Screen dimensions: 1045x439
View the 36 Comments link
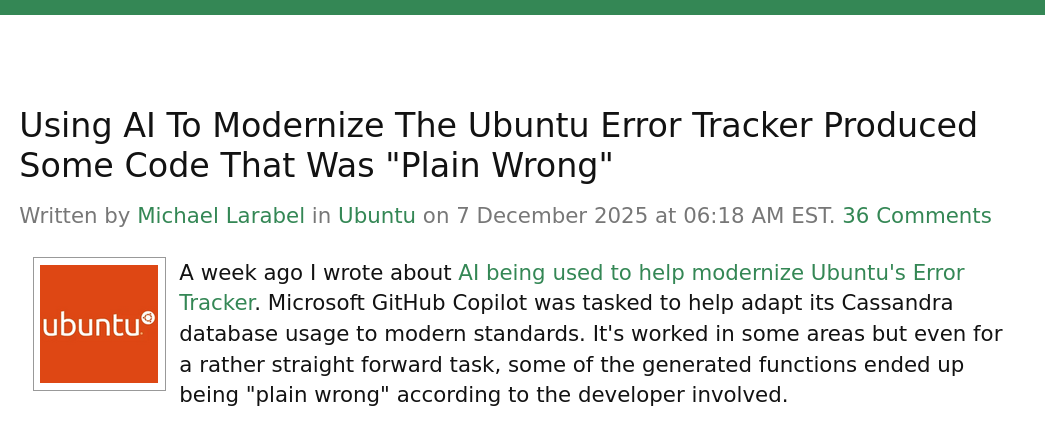(x=916, y=216)
